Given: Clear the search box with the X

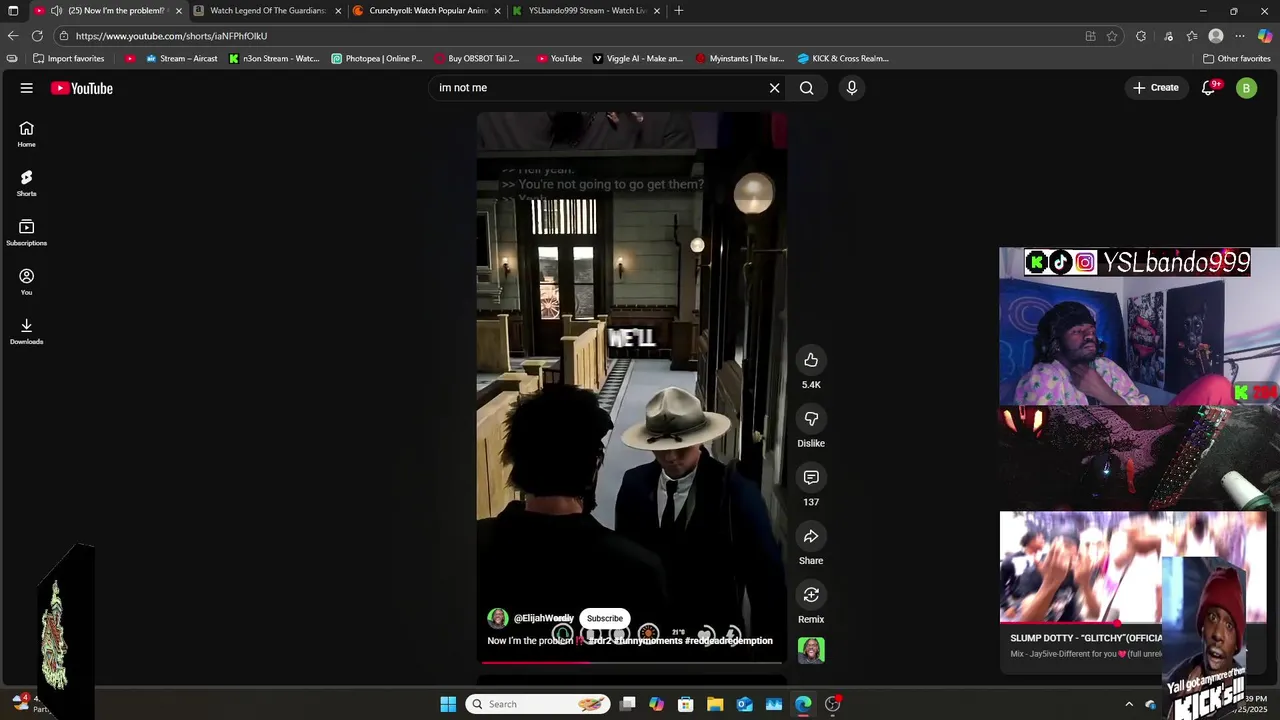Looking at the screenshot, I should (774, 88).
